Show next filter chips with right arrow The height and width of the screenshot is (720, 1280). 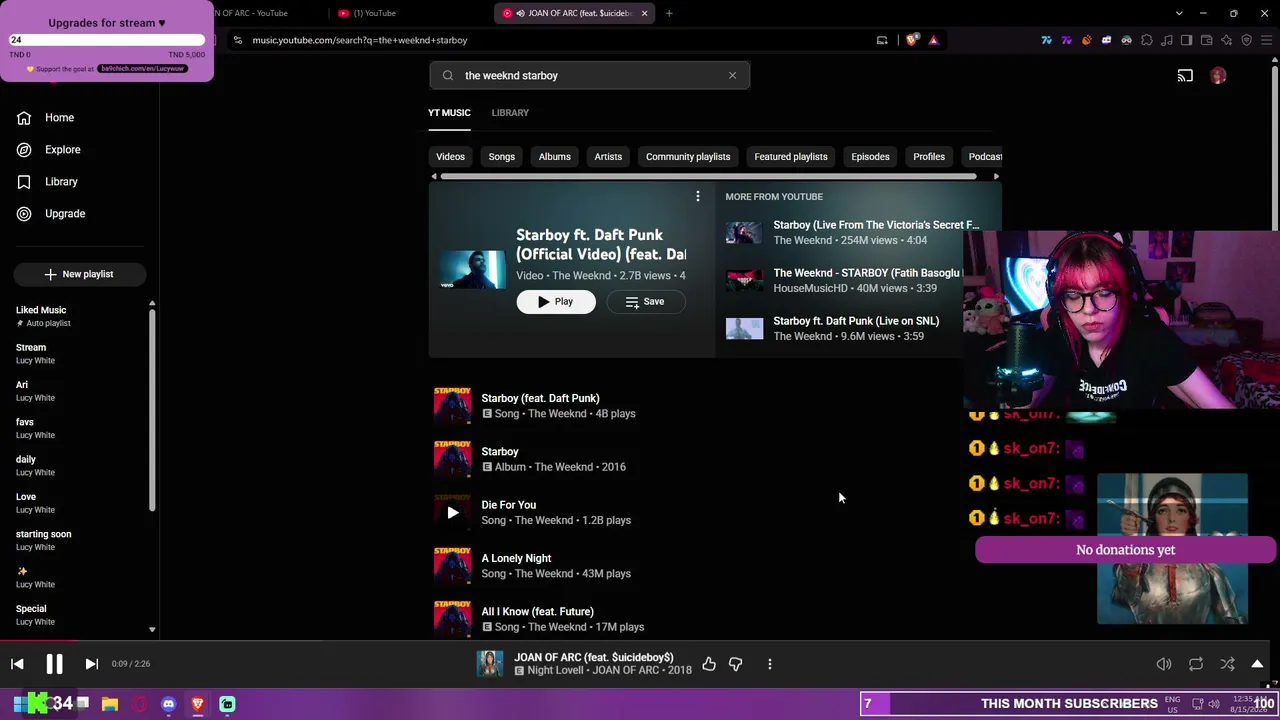point(996,177)
